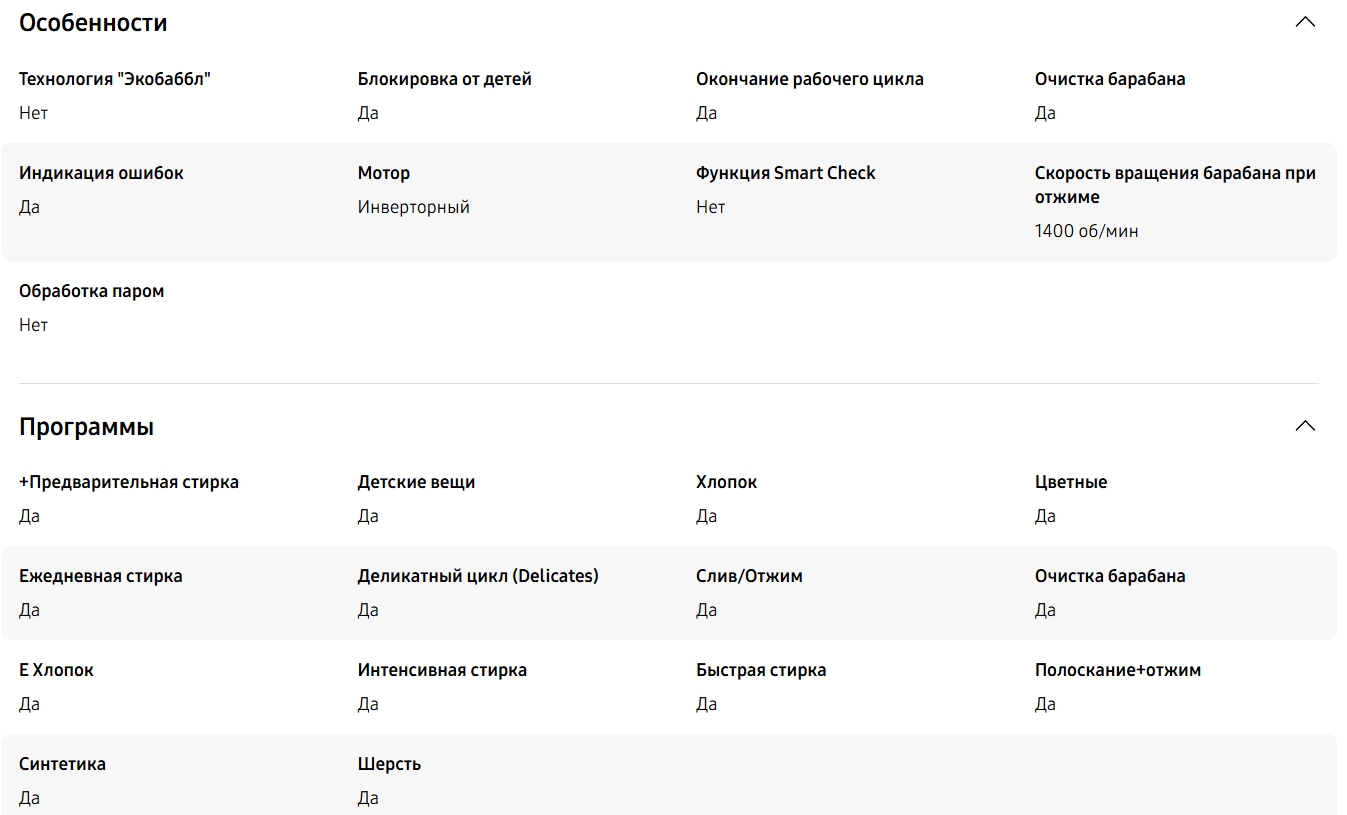Select the Технология "Экобаббл" label
1347x815 pixels.
tap(115, 79)
